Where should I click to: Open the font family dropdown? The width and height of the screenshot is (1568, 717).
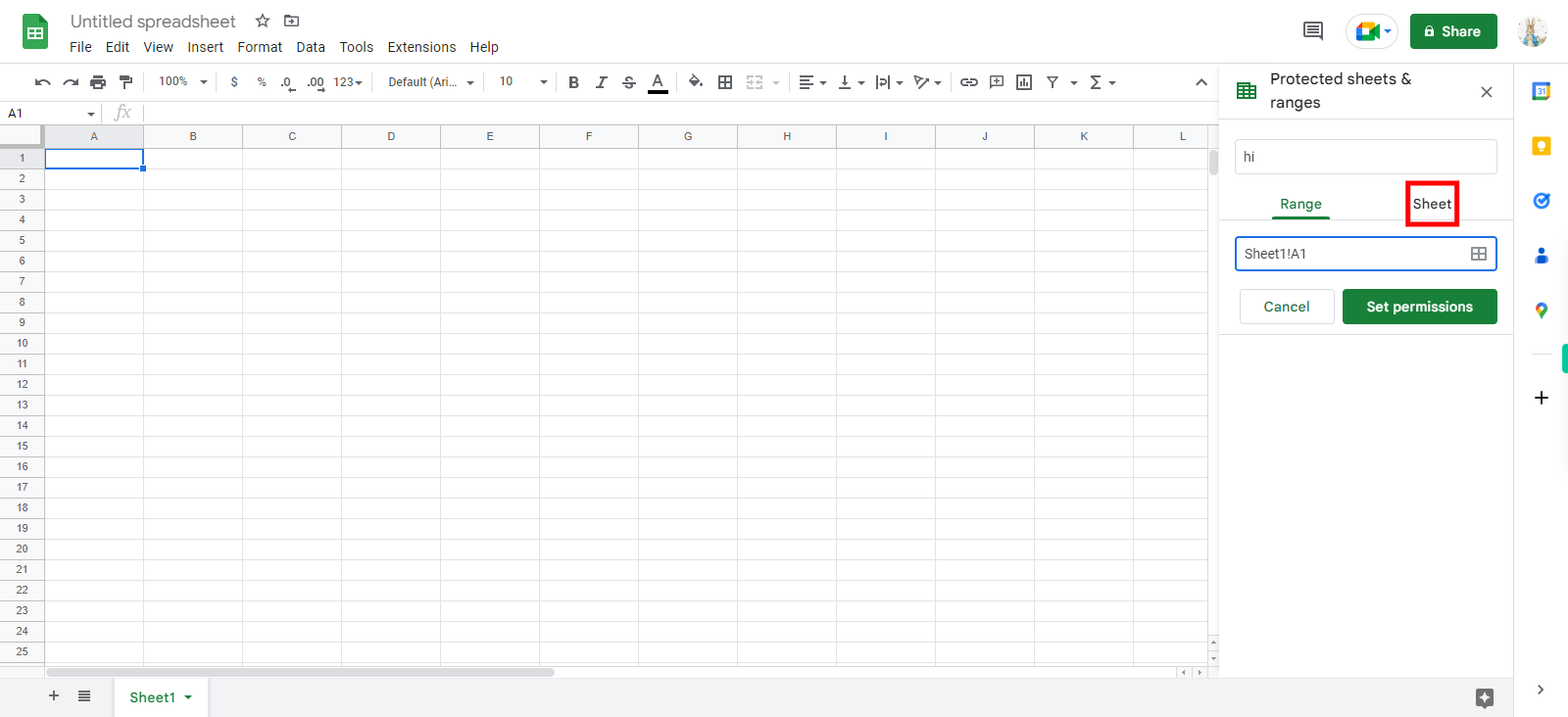coord(431,82)
